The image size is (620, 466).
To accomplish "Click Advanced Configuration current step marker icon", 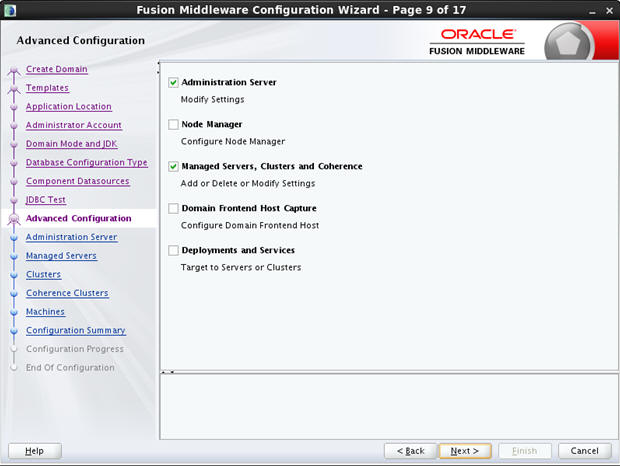I will 14,219.
